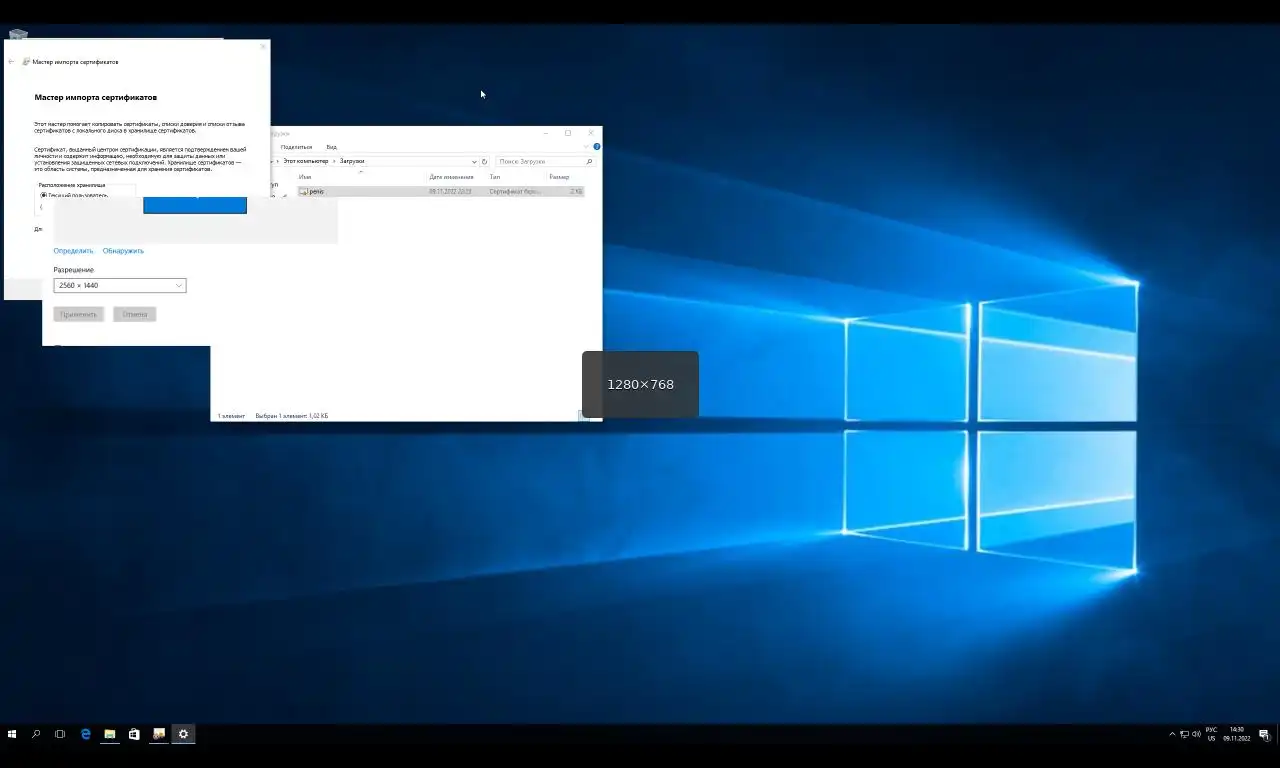The width and height of the screenshot is (1280, 768).
Task: Click the search magnifier in Explorer
Action: (589, 161)
